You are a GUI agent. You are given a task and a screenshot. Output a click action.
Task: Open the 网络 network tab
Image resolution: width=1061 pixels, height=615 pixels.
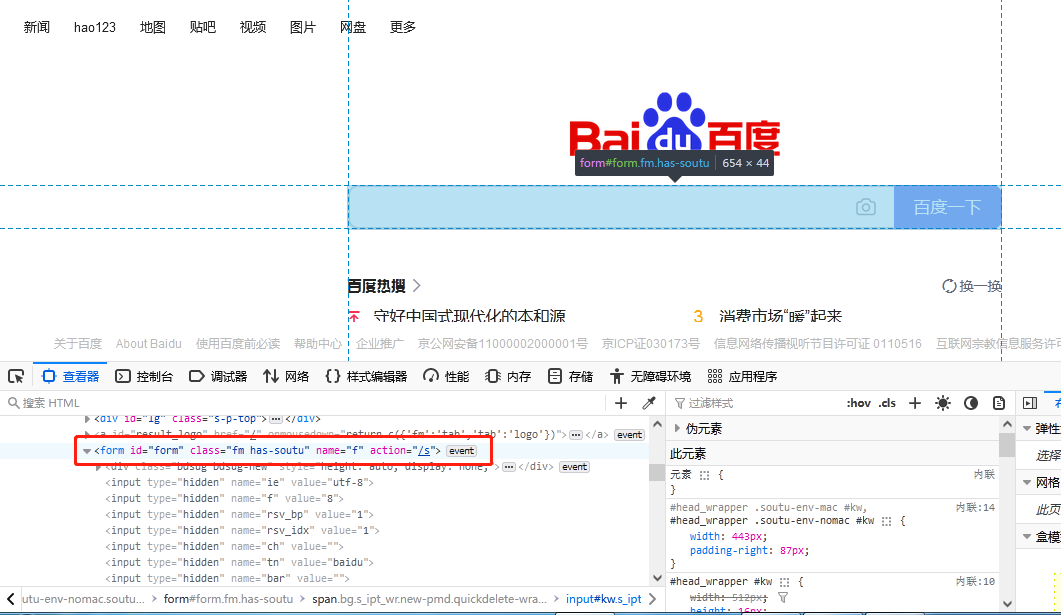(x=286, y=376)
